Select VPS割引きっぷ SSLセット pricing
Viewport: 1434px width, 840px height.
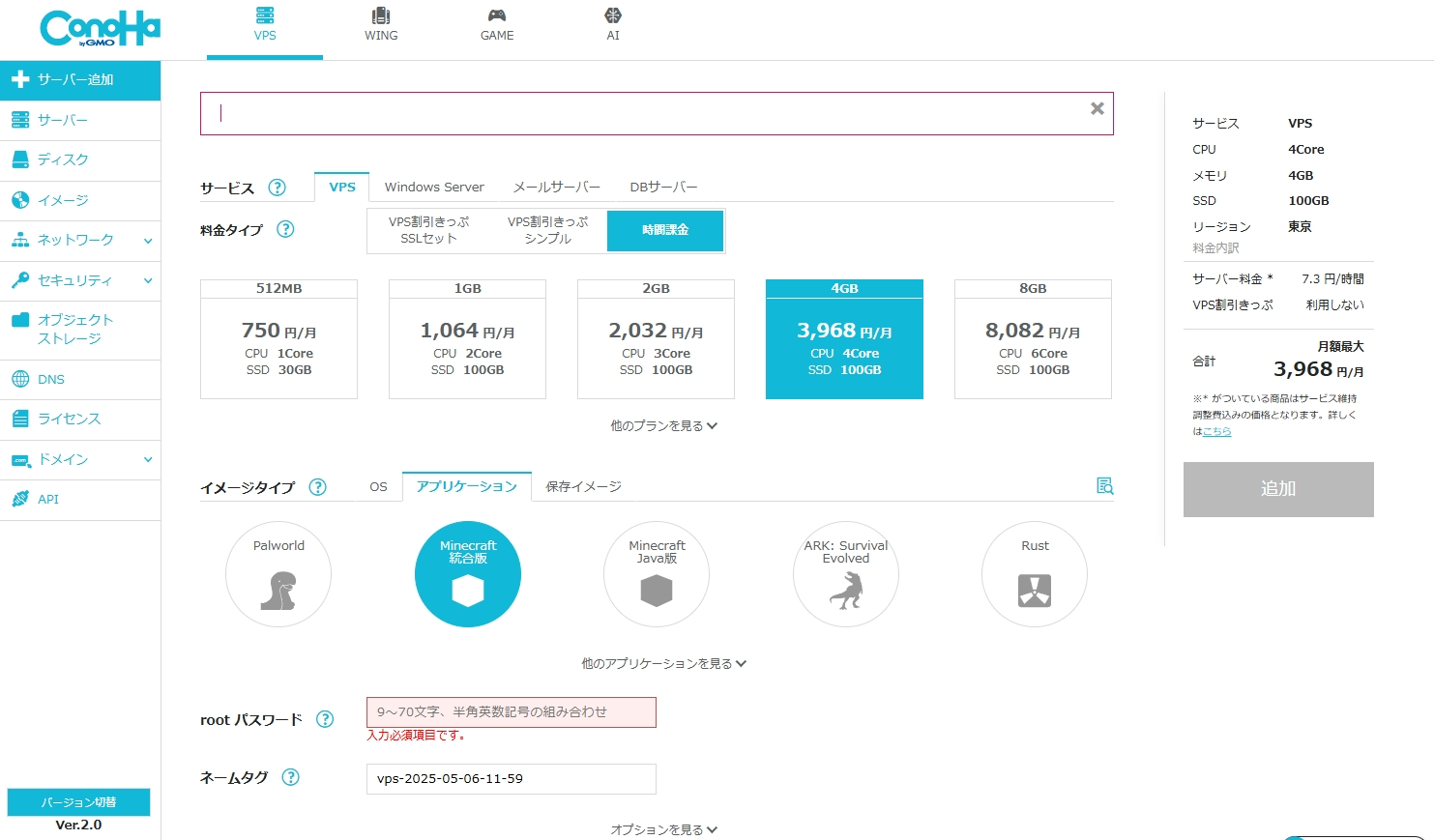428,230
